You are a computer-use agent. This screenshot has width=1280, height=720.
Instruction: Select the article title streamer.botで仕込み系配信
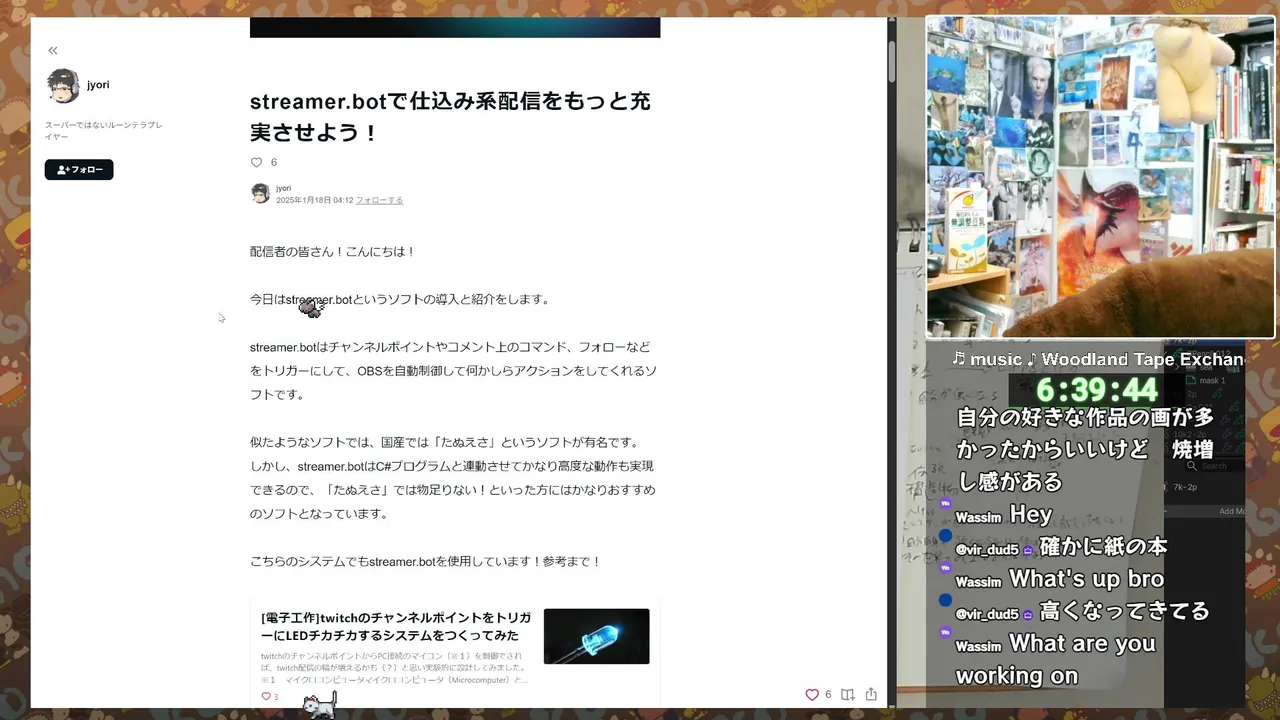pyautogui.click(x=450, y=116)
